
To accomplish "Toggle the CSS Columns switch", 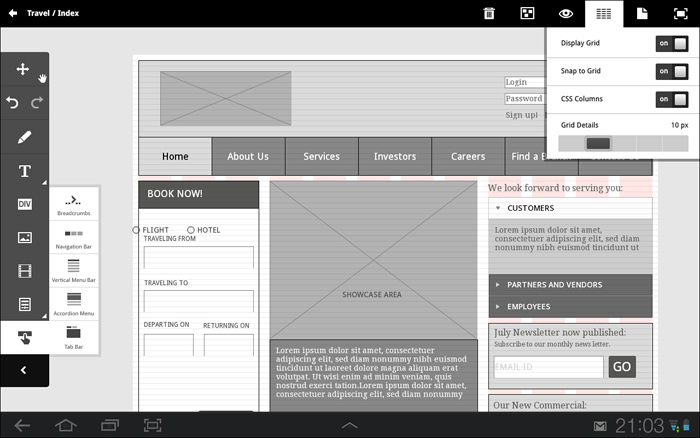I will [x=671, y=99].
